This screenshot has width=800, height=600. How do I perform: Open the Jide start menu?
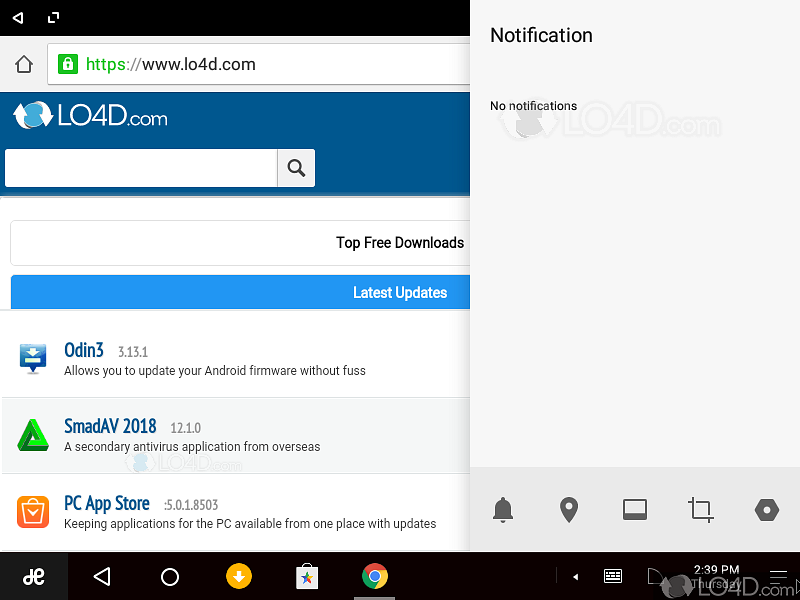pos(34,577)
